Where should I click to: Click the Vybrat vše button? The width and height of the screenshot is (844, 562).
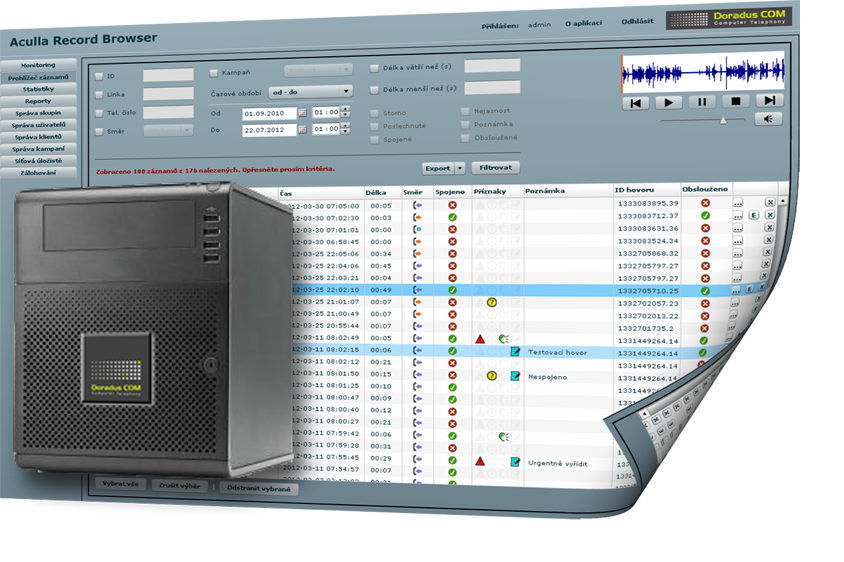tap(120, 484)
